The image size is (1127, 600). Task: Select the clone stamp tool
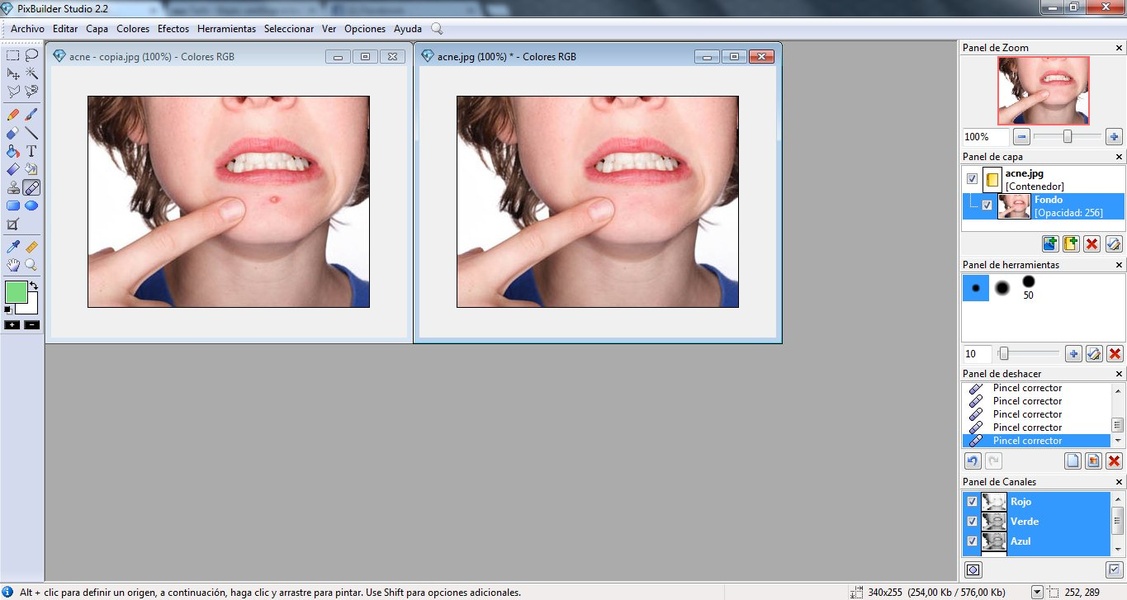13,188
